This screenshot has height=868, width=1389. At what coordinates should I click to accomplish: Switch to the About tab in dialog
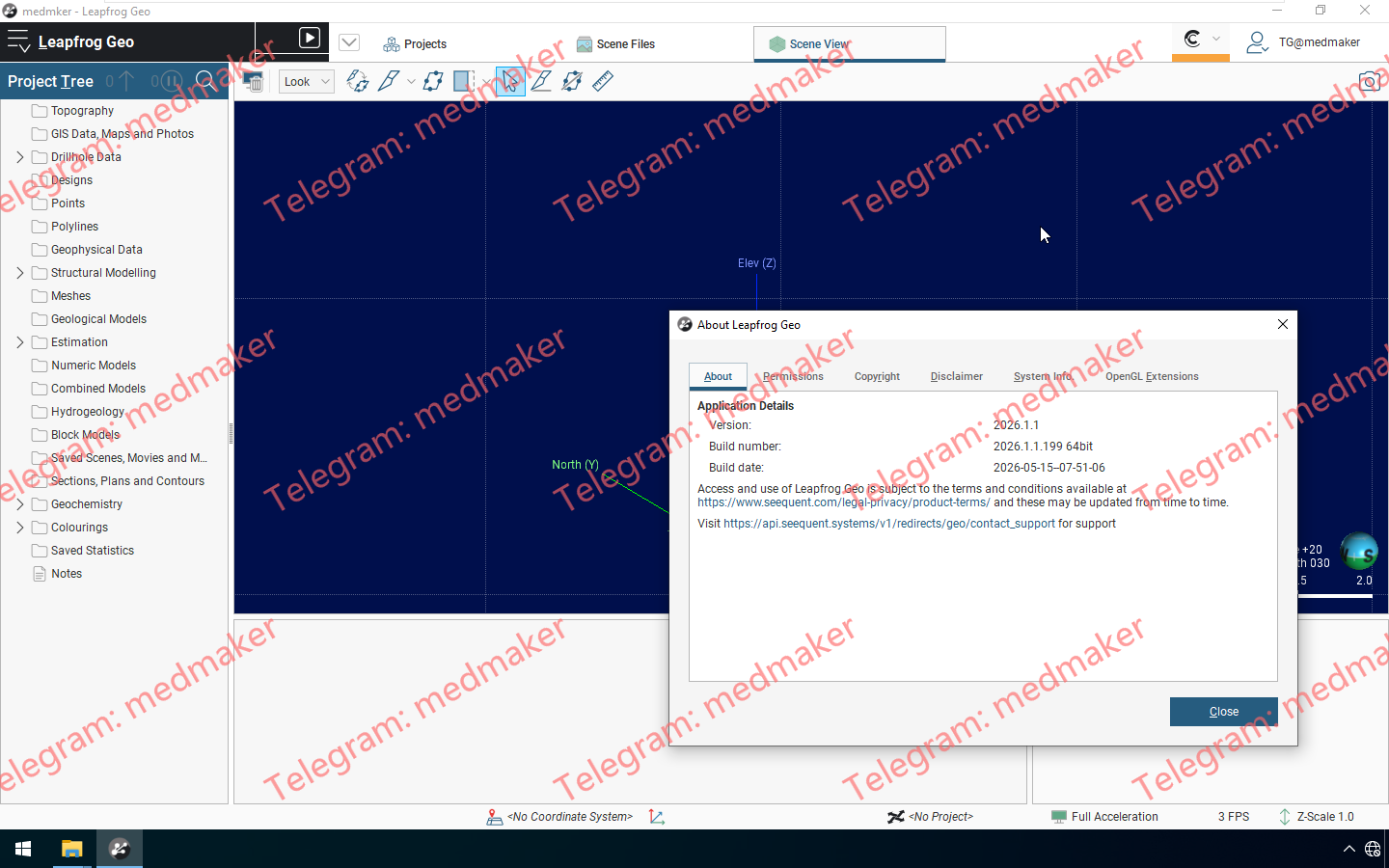coord(718,376)
